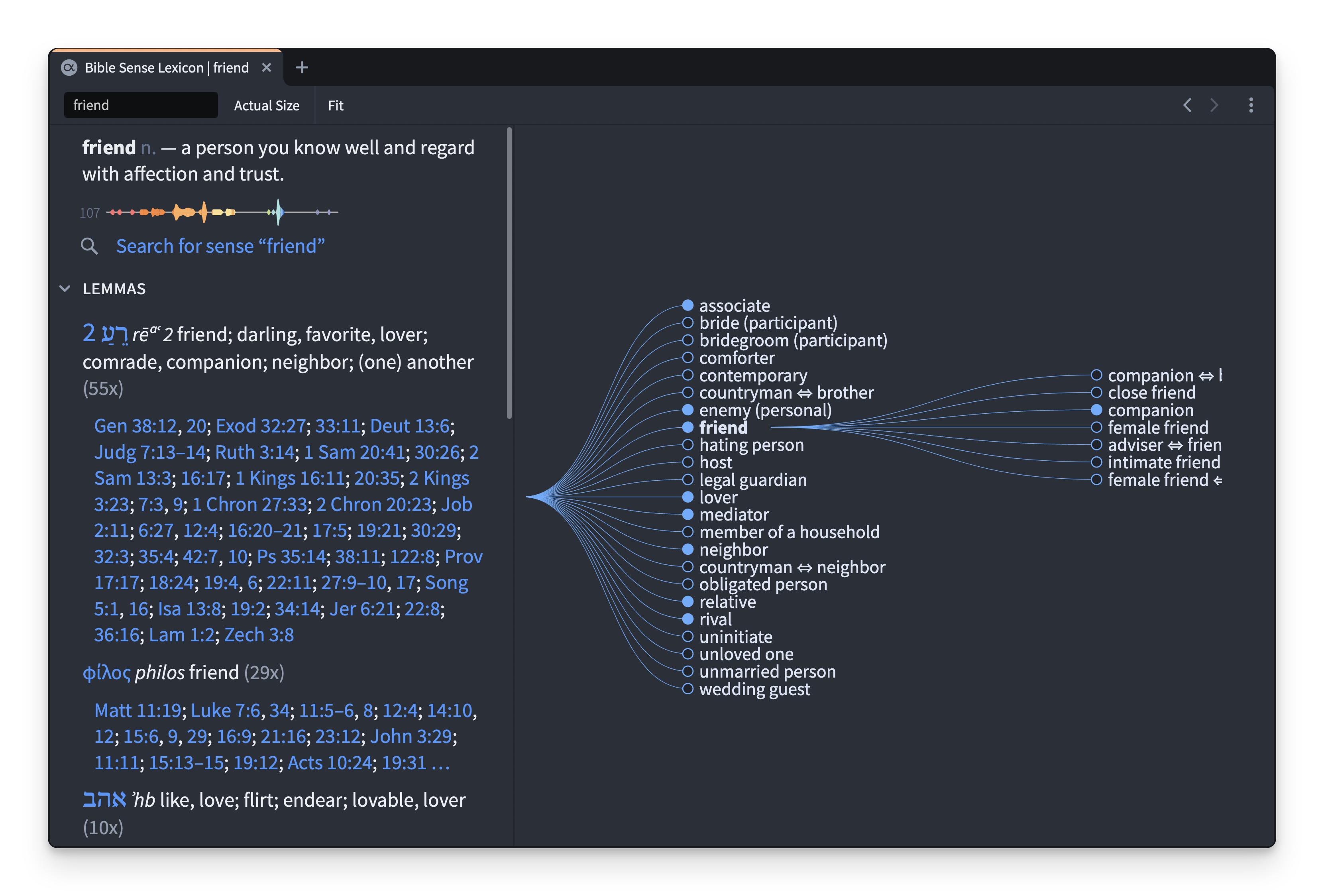Click the Bible Sense Lexicon tab icon
The height and width of the screenshot is (896, 1324).
[69, 68]
